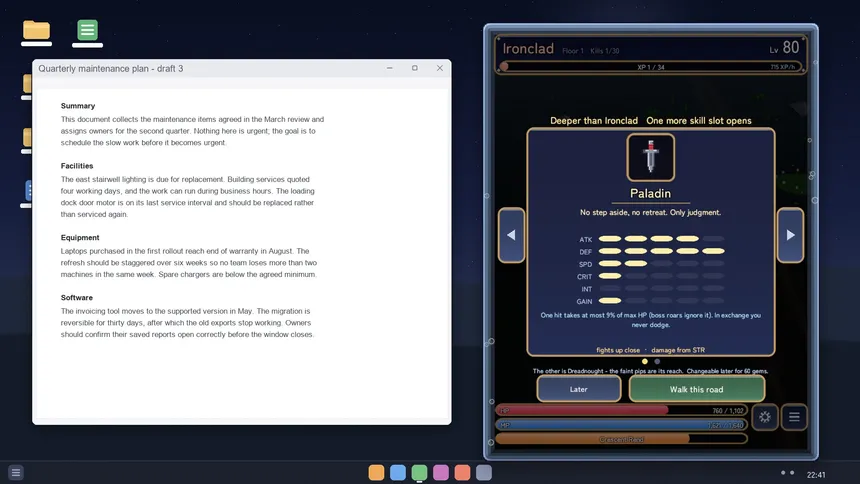
Task: Click the Paladin sword class icon
Action: (650, 157)
